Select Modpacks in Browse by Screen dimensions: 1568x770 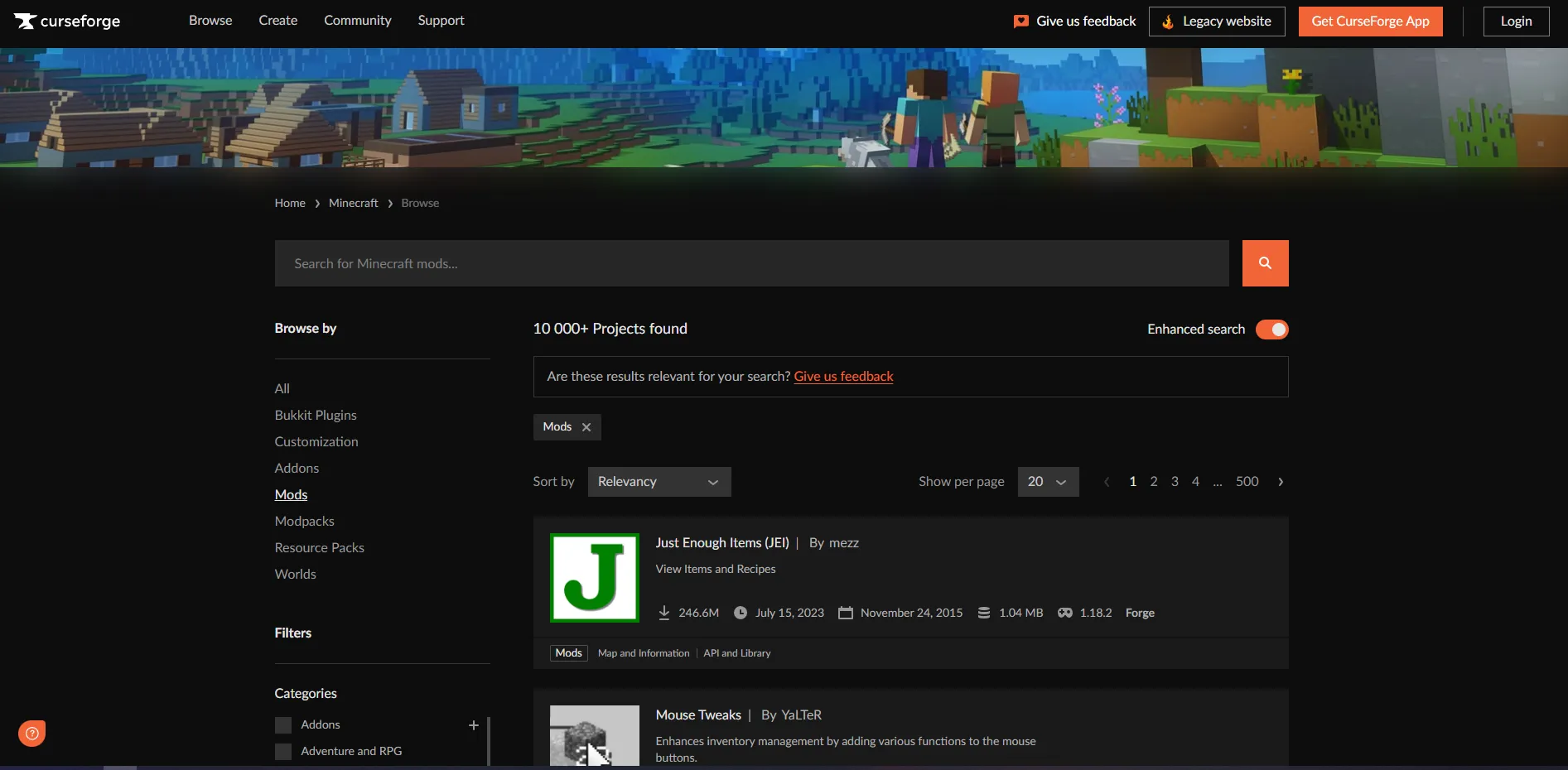pyautogui.click(x=305, y=522)
